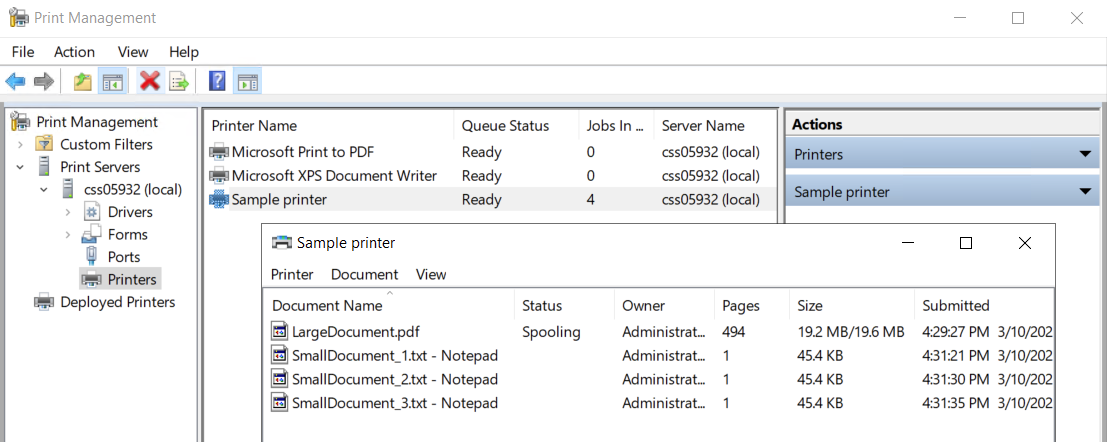Click the Export List toolbar icon

179,82
